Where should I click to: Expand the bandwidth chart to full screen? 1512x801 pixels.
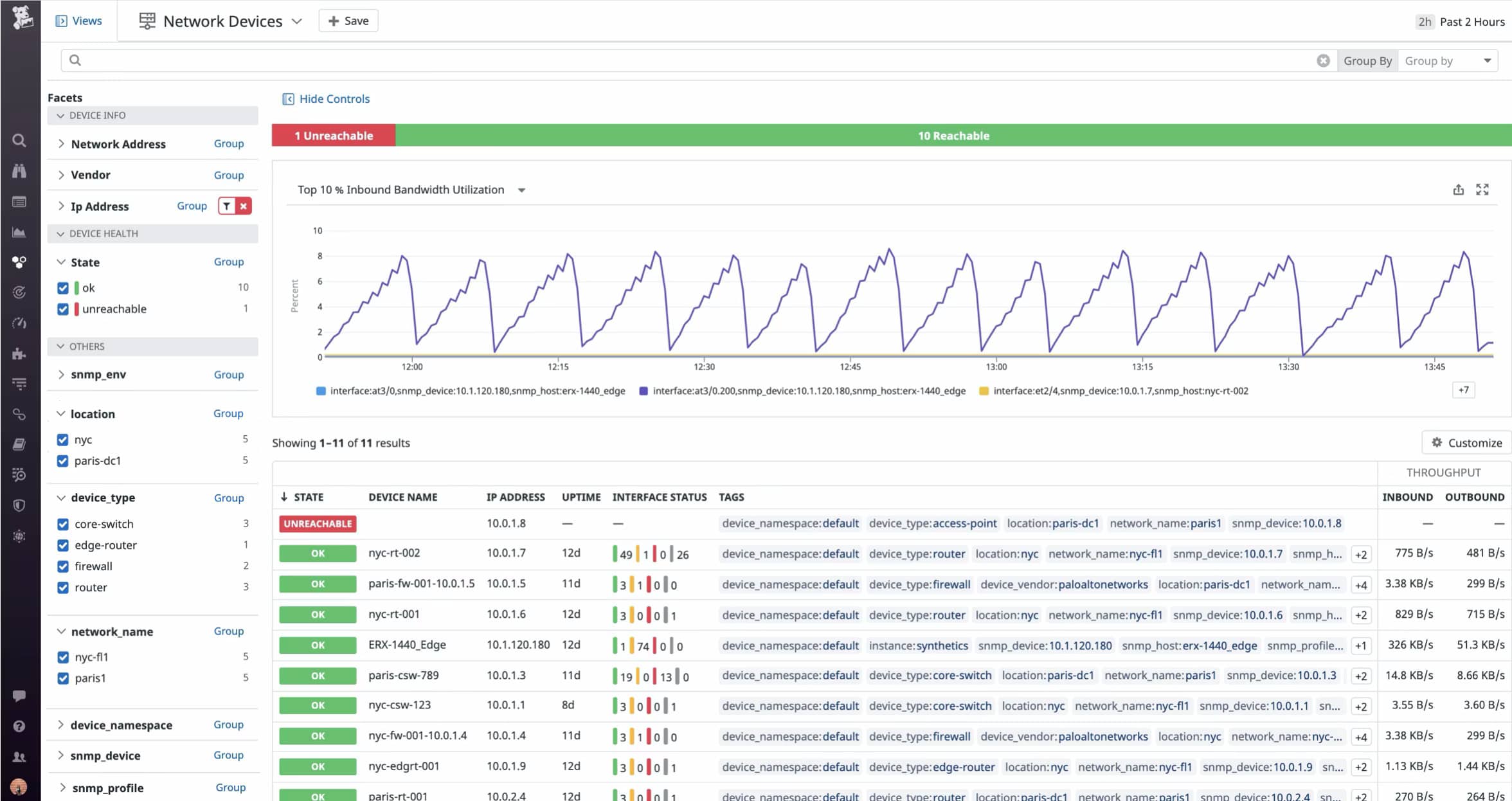[x=1483, y=190]
